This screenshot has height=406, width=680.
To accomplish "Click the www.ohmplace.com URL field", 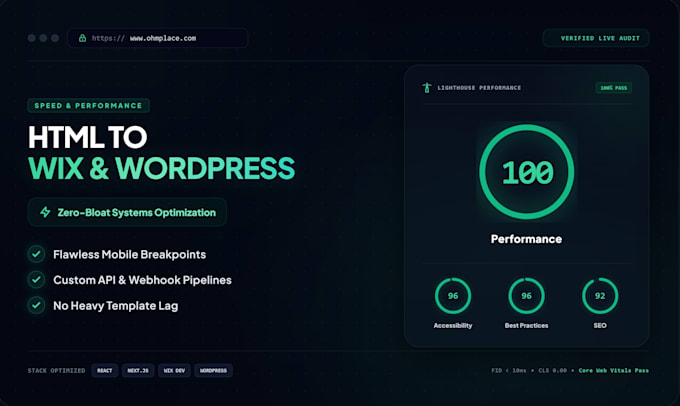I will [x=158, y=38].
